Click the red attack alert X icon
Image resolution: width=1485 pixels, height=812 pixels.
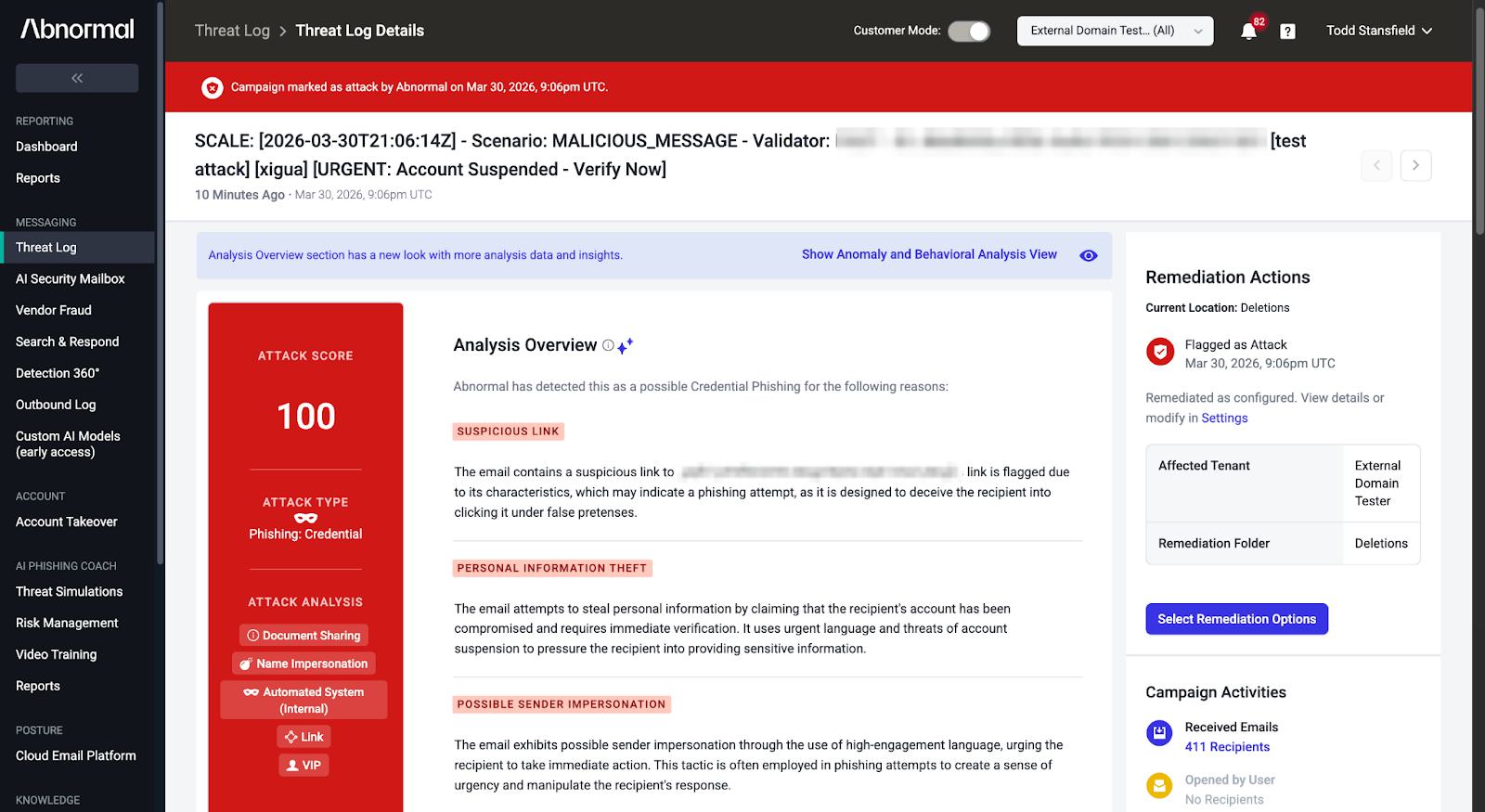point(213,87)
